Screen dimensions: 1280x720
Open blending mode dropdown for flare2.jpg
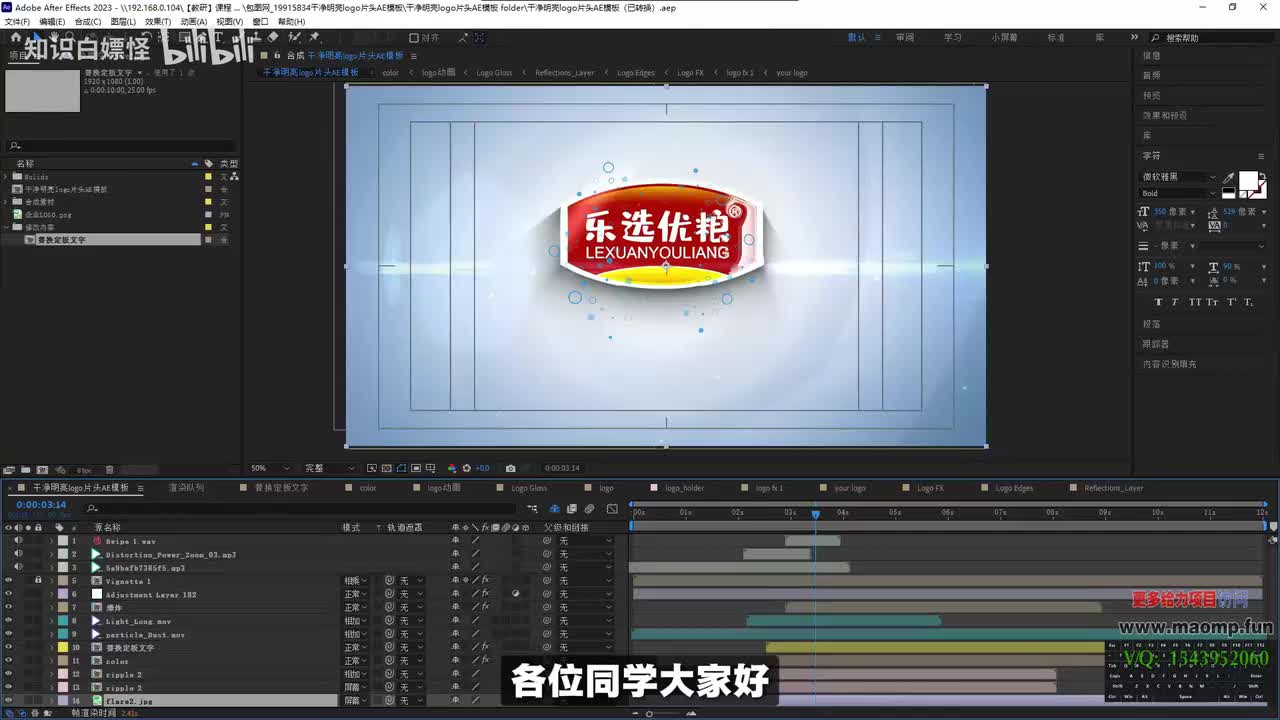tap(356, 701)
